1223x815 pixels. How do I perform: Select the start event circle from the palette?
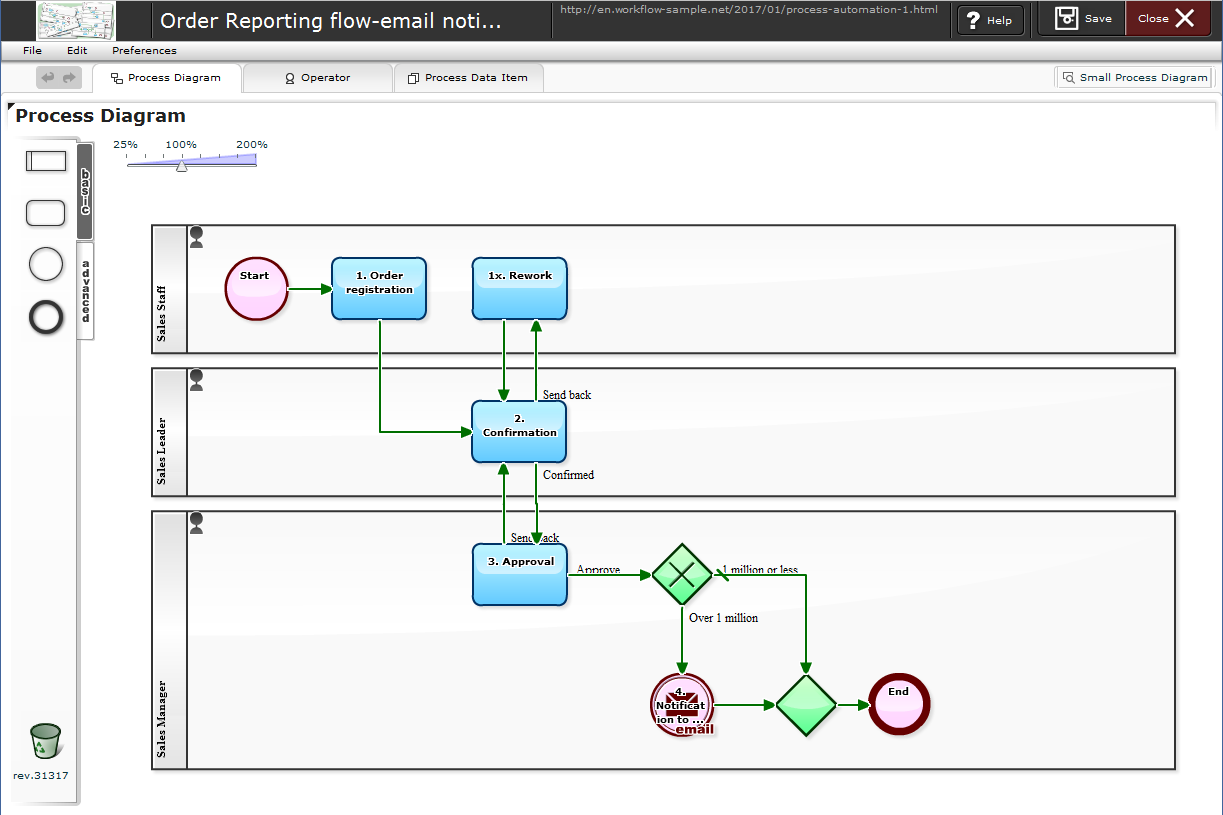click(45, 264)
